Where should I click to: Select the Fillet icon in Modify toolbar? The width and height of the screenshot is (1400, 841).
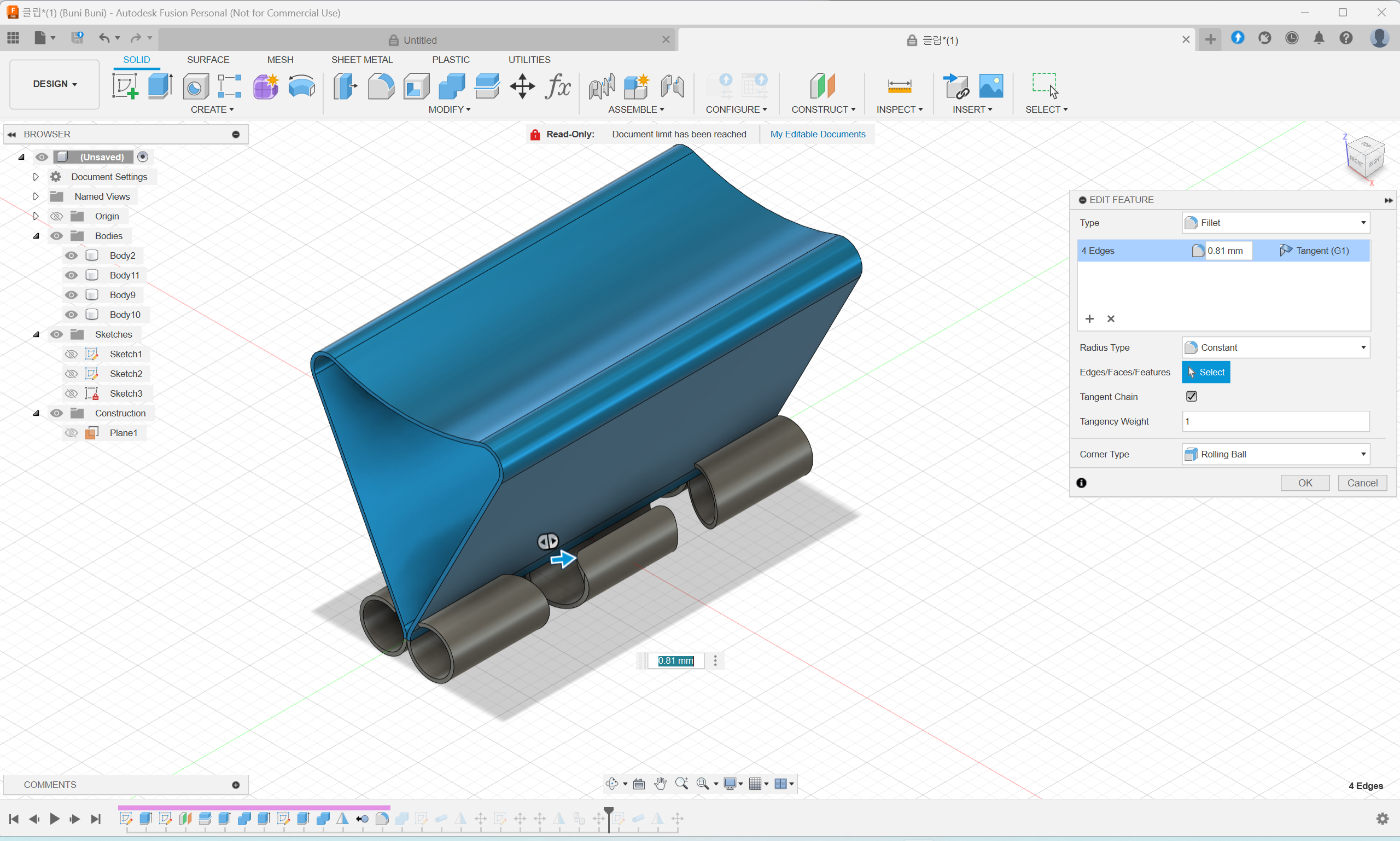tap(381, 86)
